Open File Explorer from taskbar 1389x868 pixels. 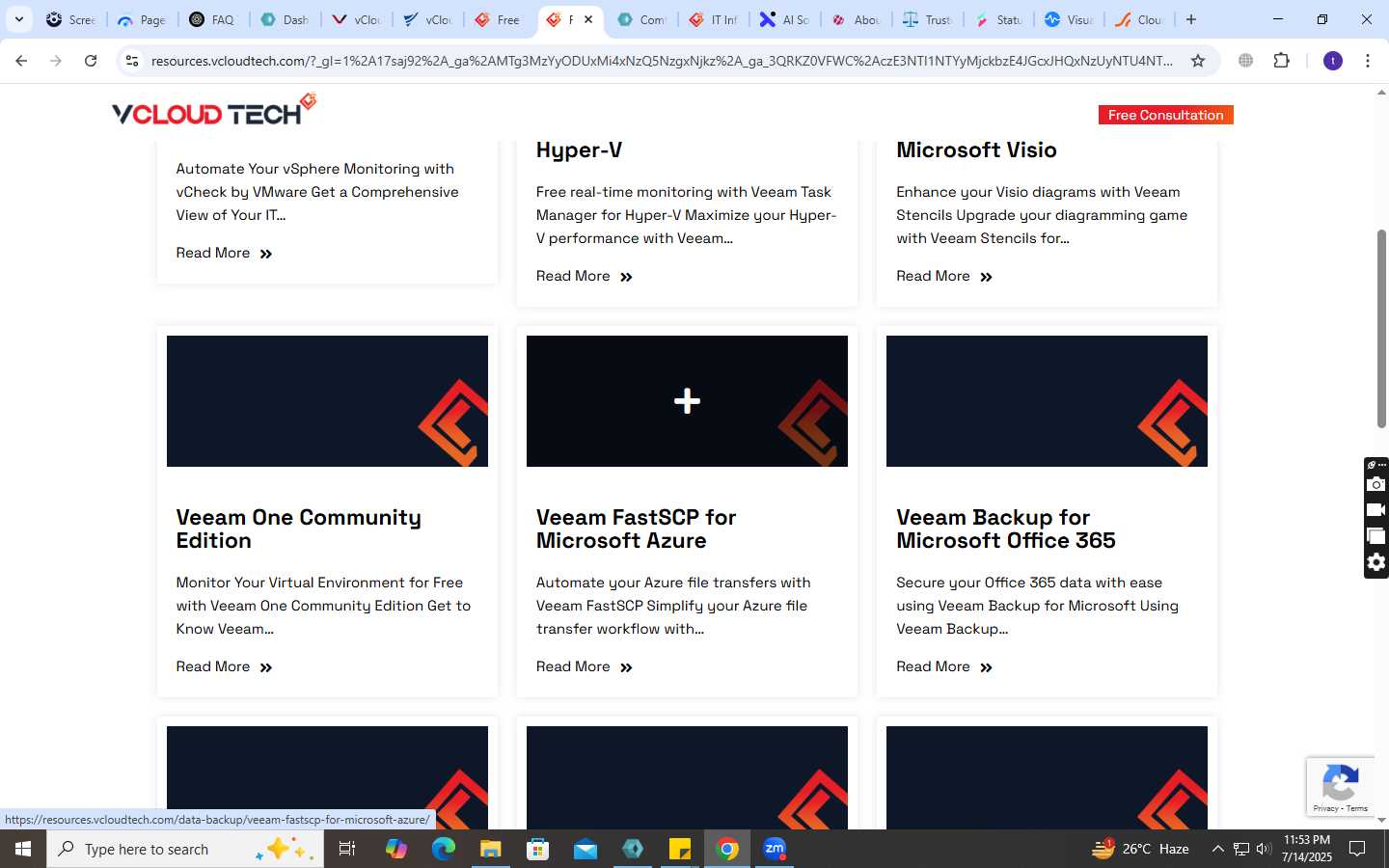tap(491, 849)
